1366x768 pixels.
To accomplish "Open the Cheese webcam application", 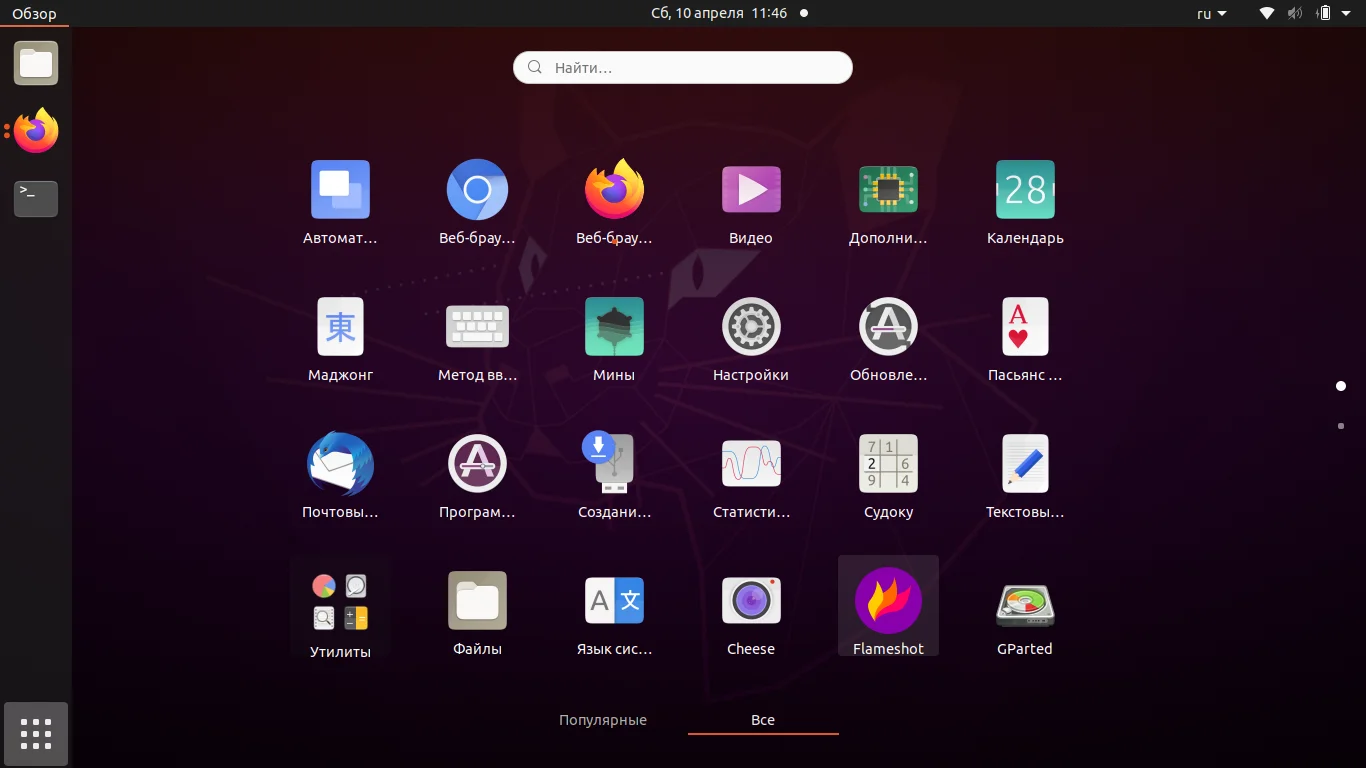I will tap(751, 600).
